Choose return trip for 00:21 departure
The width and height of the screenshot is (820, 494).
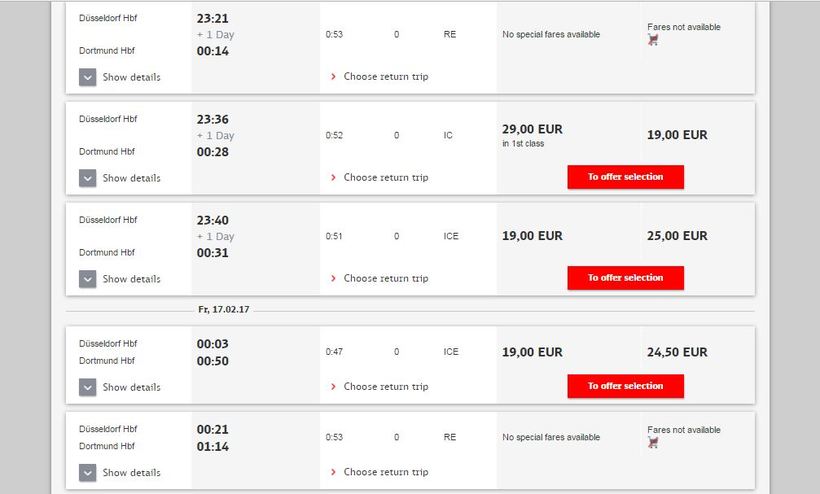(x=385, y=472)
